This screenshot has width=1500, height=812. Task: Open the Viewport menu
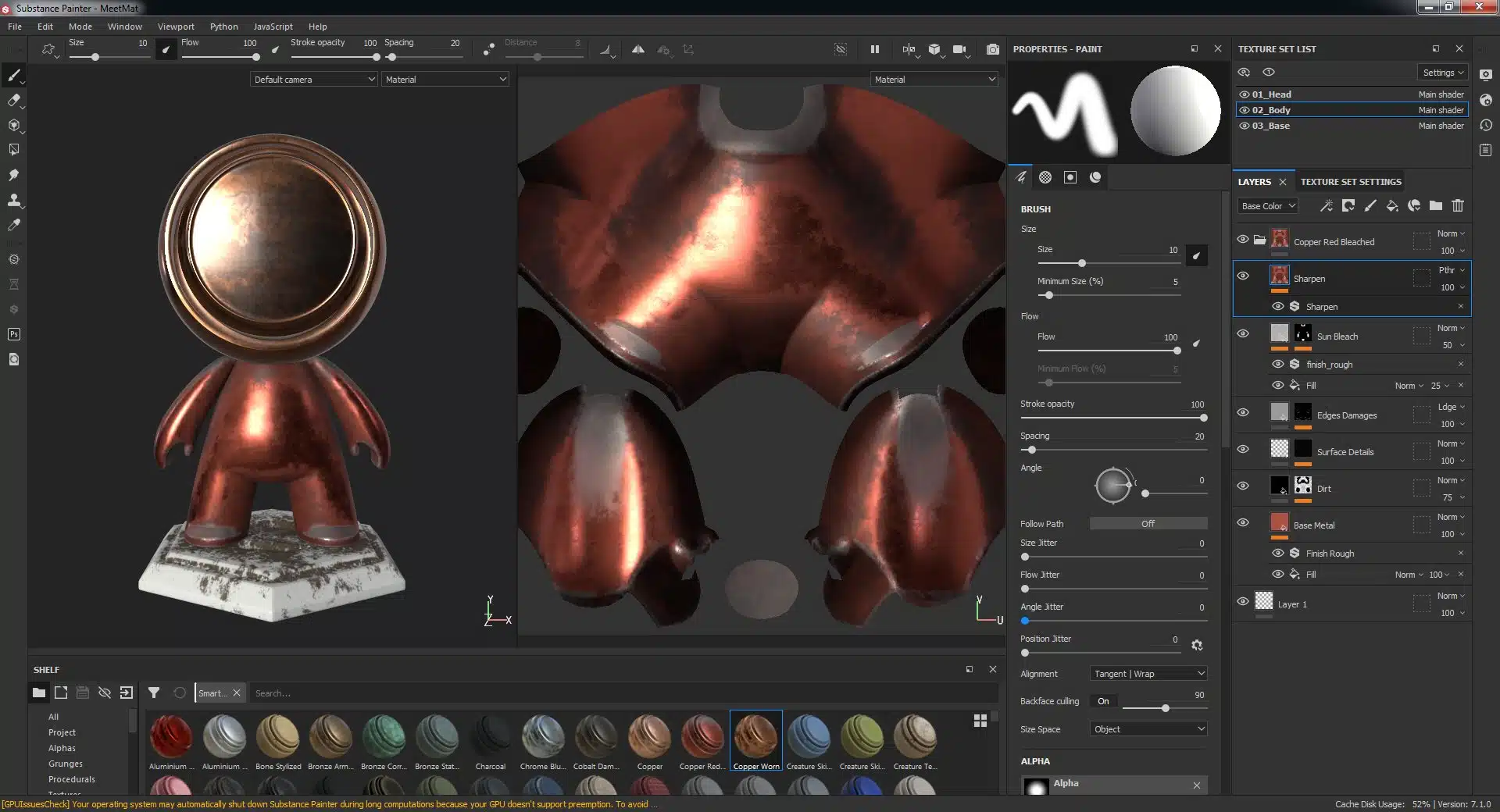tap(176, 27)
